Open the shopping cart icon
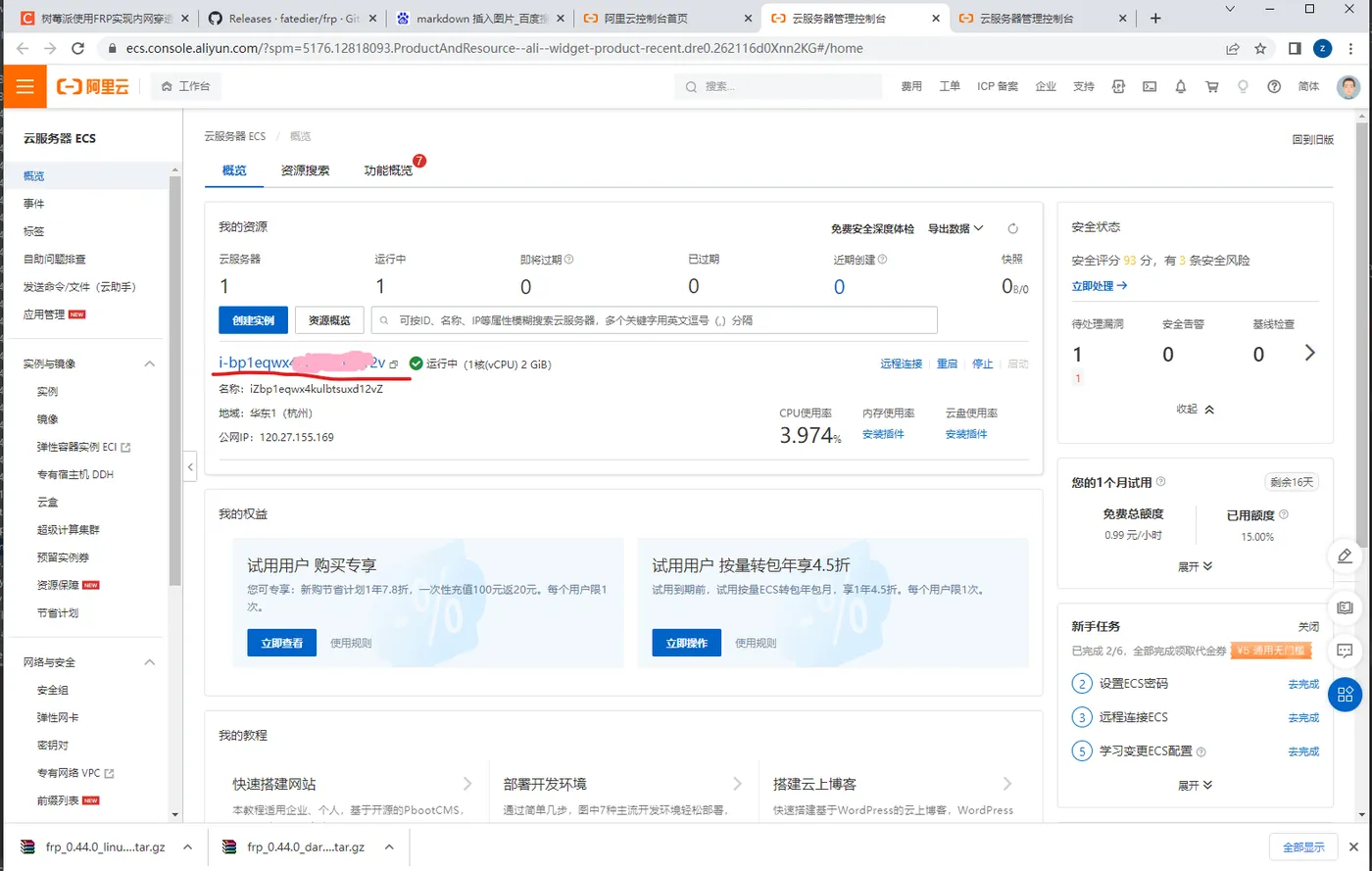The image size is (1372, 871). (x=1212, y=86)
